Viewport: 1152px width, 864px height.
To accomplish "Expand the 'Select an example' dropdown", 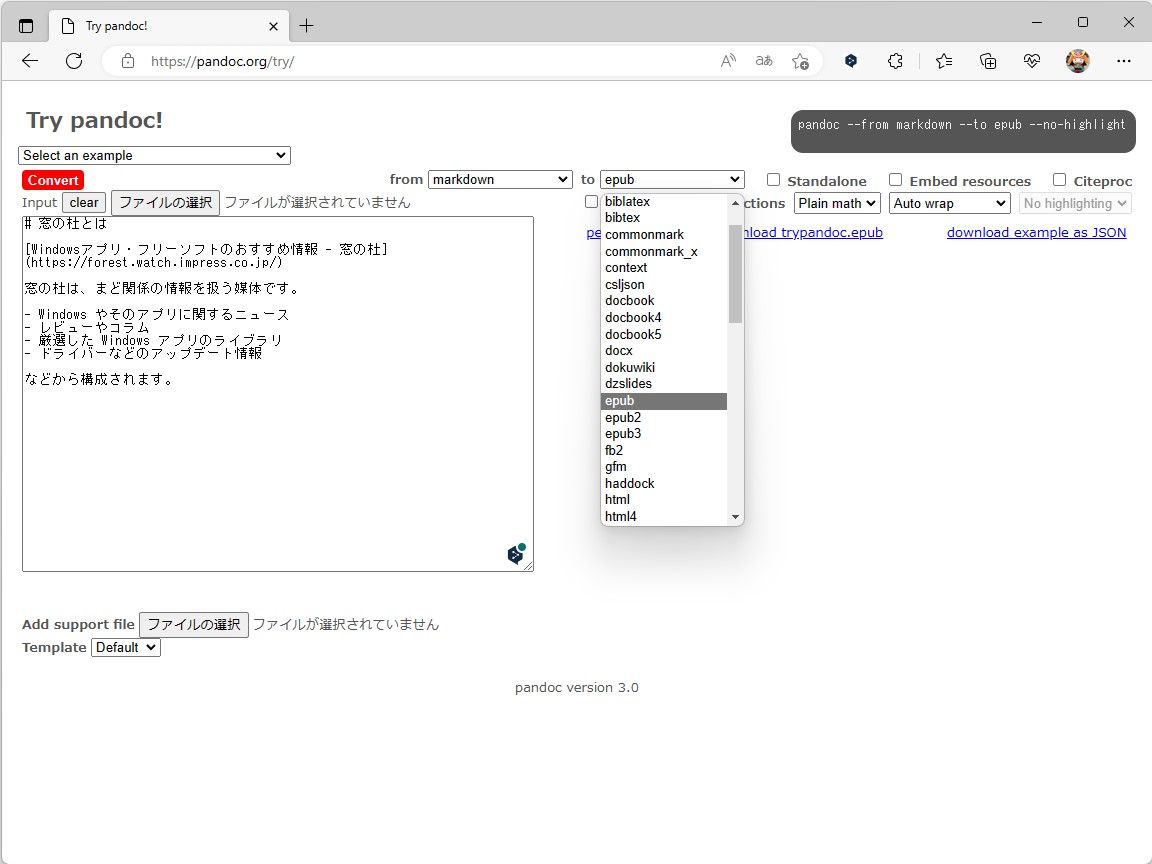I will click(154, 155).
